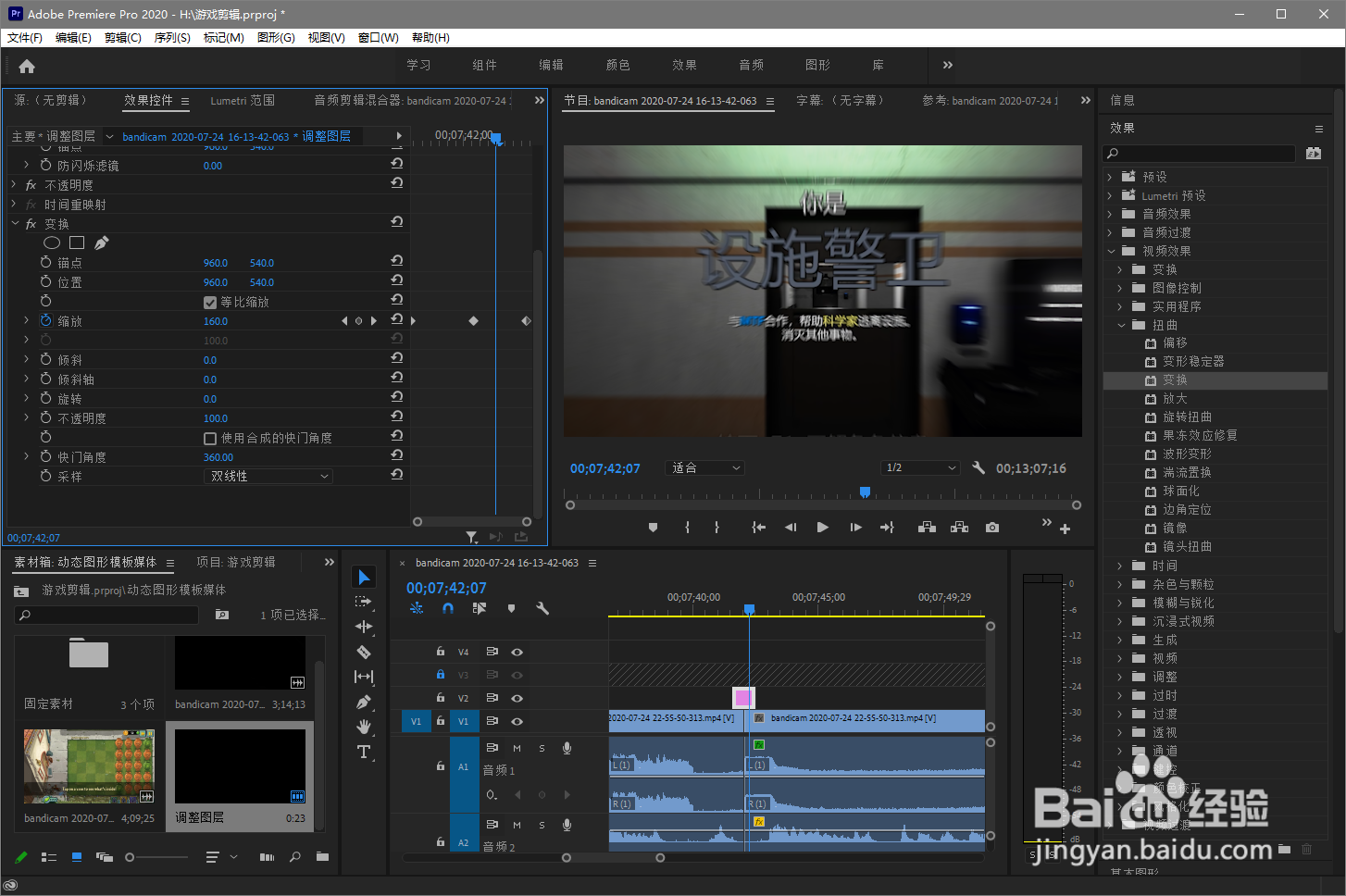Collapse 扭曲 effects folder
Image resolution: width=1346 pixels, height=896 pixels.
pos(1122,325)
